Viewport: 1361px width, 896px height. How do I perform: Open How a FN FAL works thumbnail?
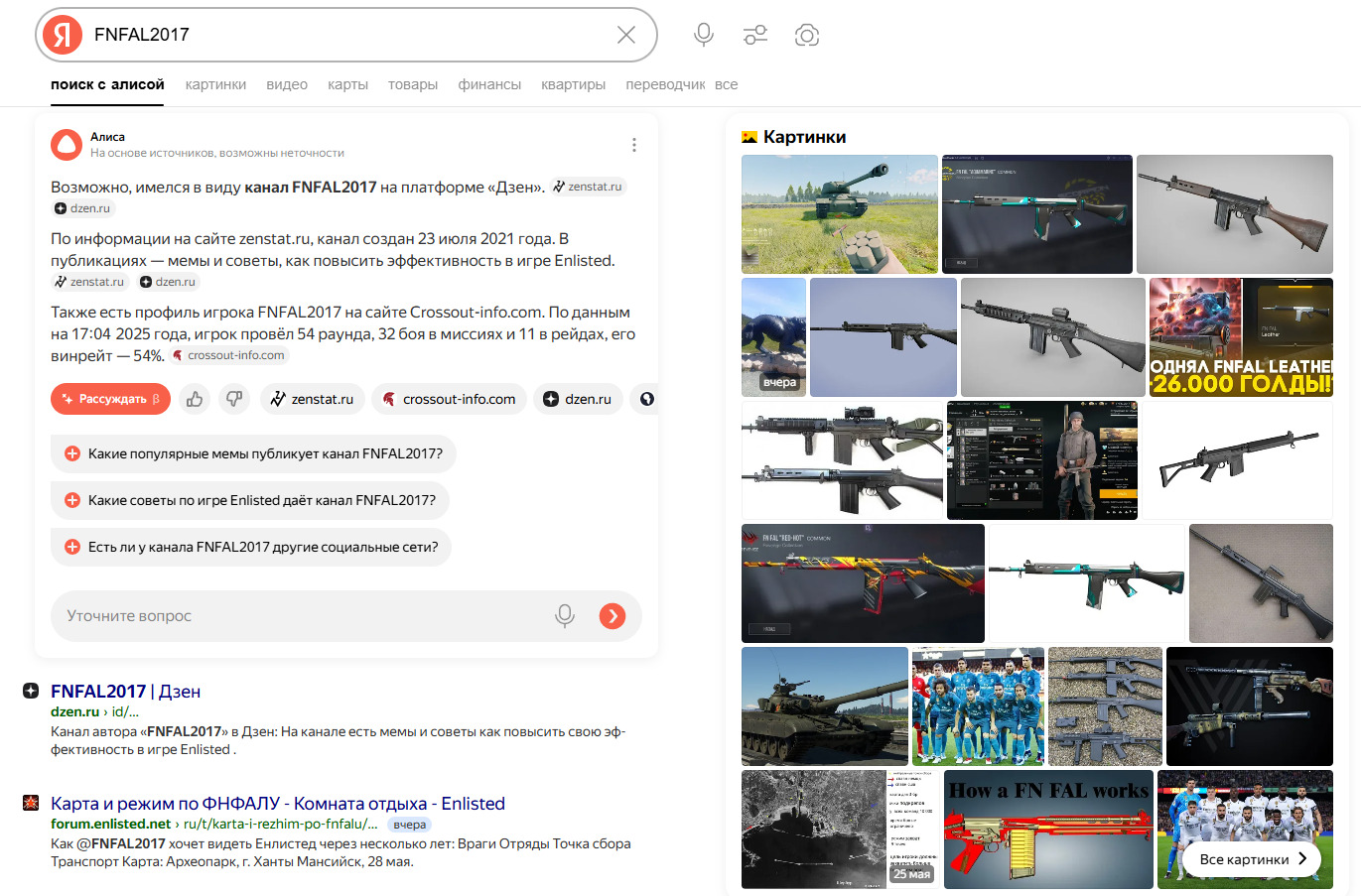[x=1048, y=830]
